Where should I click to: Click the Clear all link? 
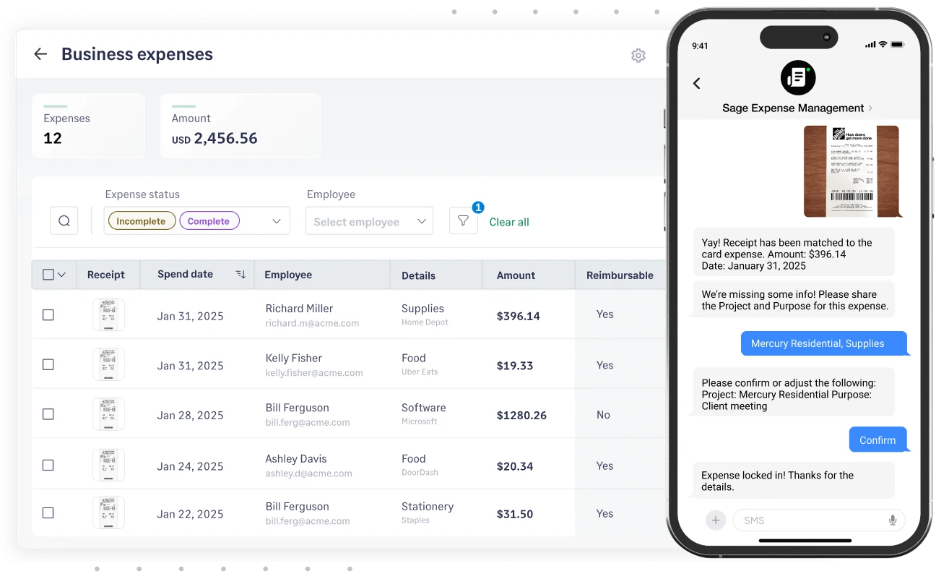tap(509, 222)
